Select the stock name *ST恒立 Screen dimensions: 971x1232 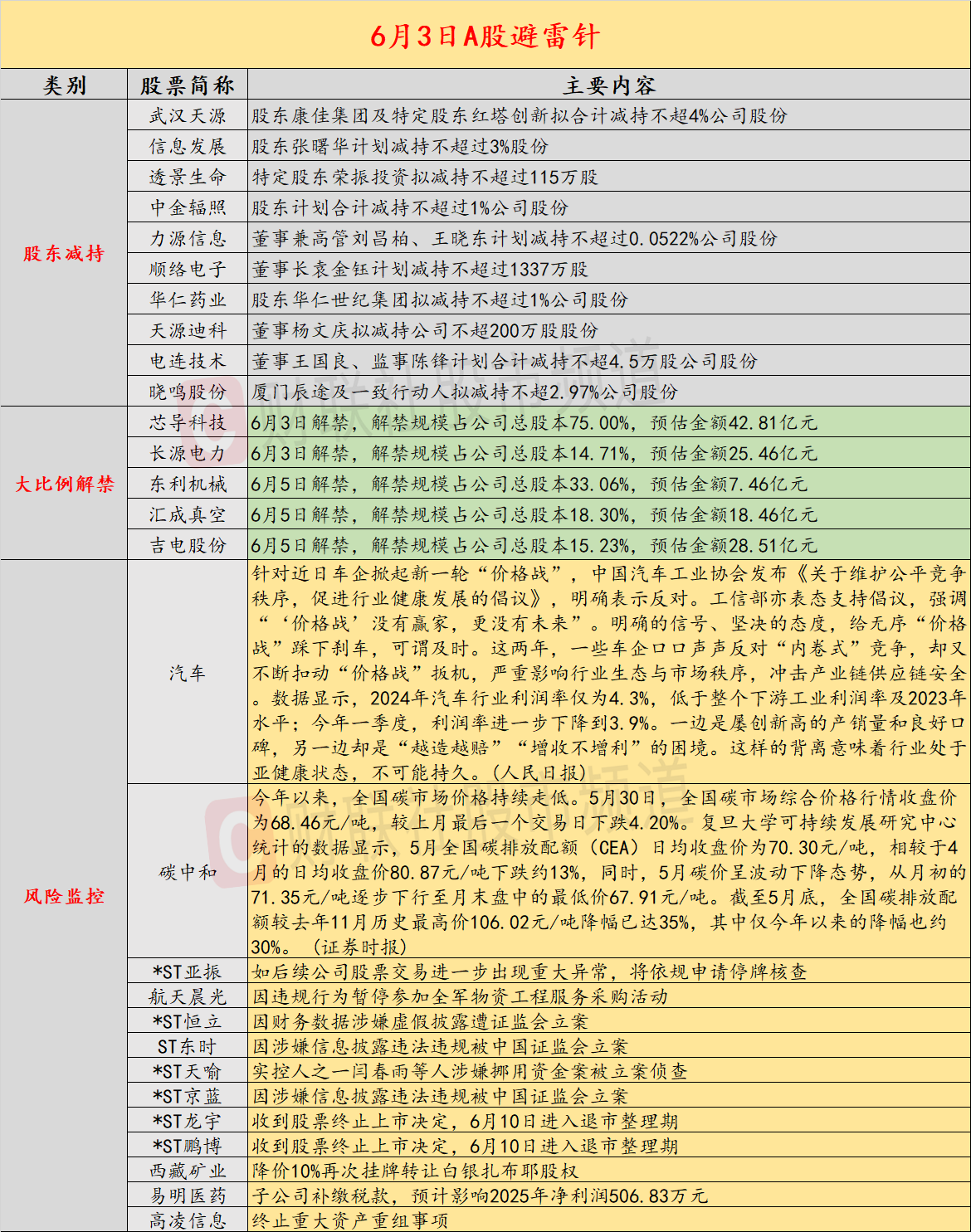pos(188,1022)
